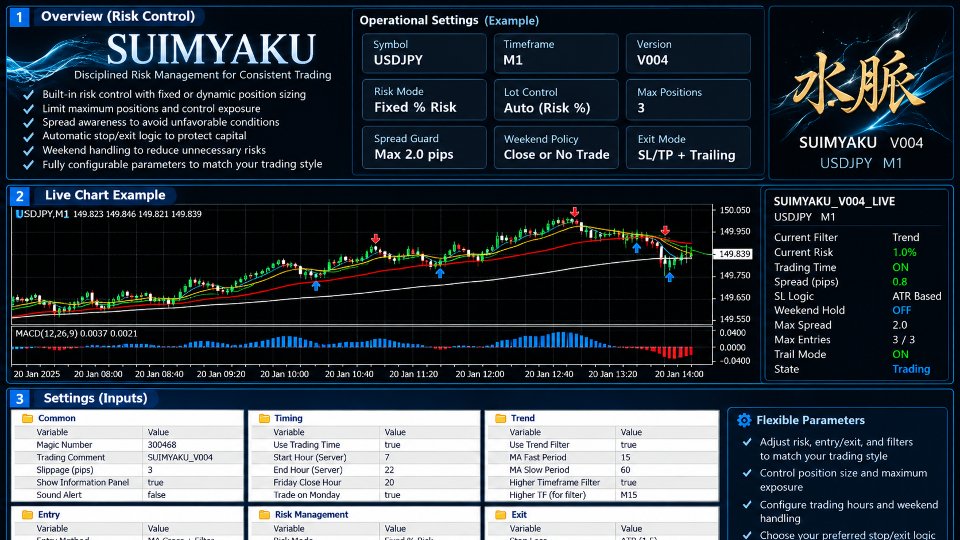Click the section 1 number badge
Image resolution: width=960 pixels, height=540 pixels.
coord(19,17)
